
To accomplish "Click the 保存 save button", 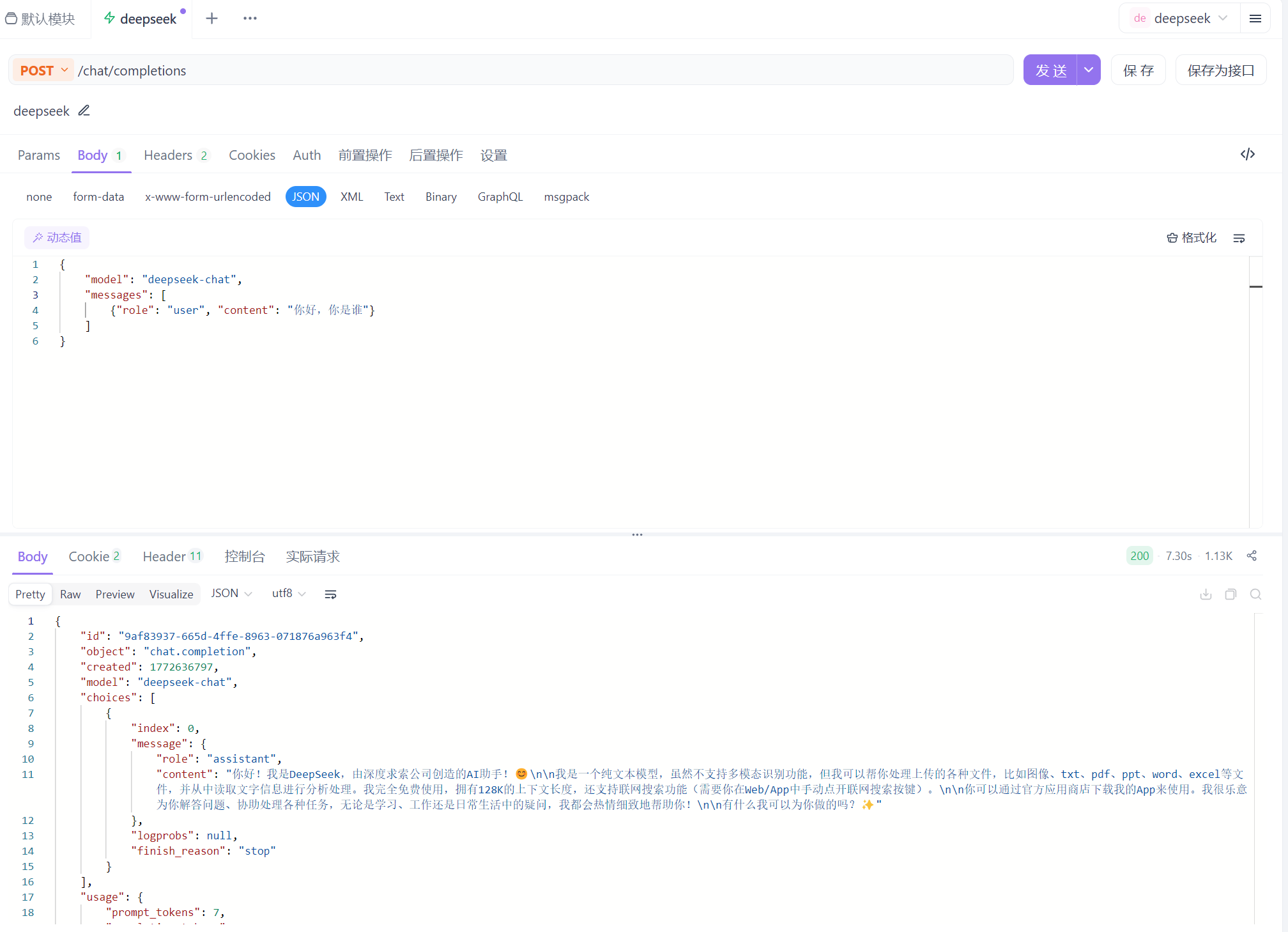I will (x=1138, y=70).
